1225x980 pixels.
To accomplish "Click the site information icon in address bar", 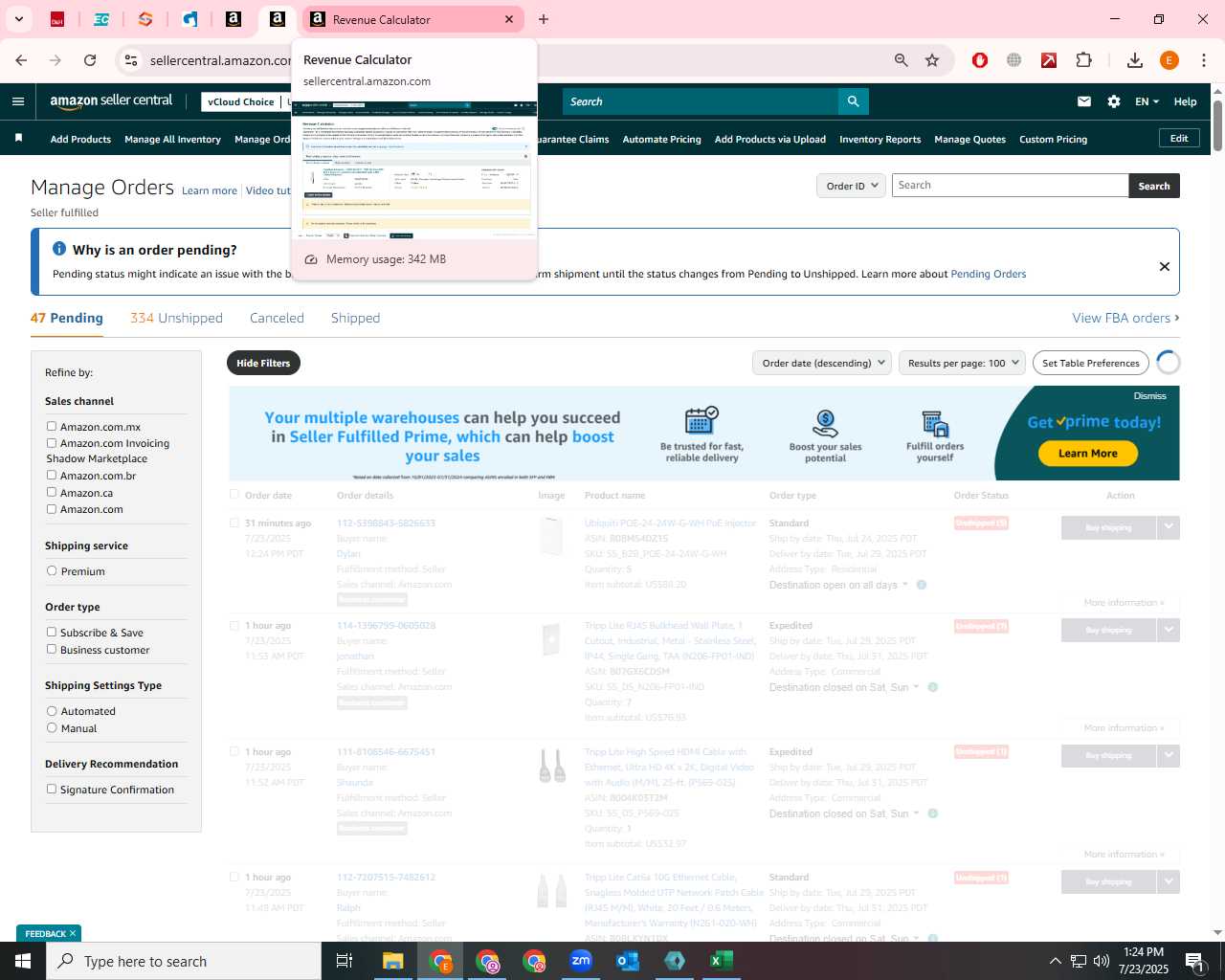I will (x=131, y=60).
